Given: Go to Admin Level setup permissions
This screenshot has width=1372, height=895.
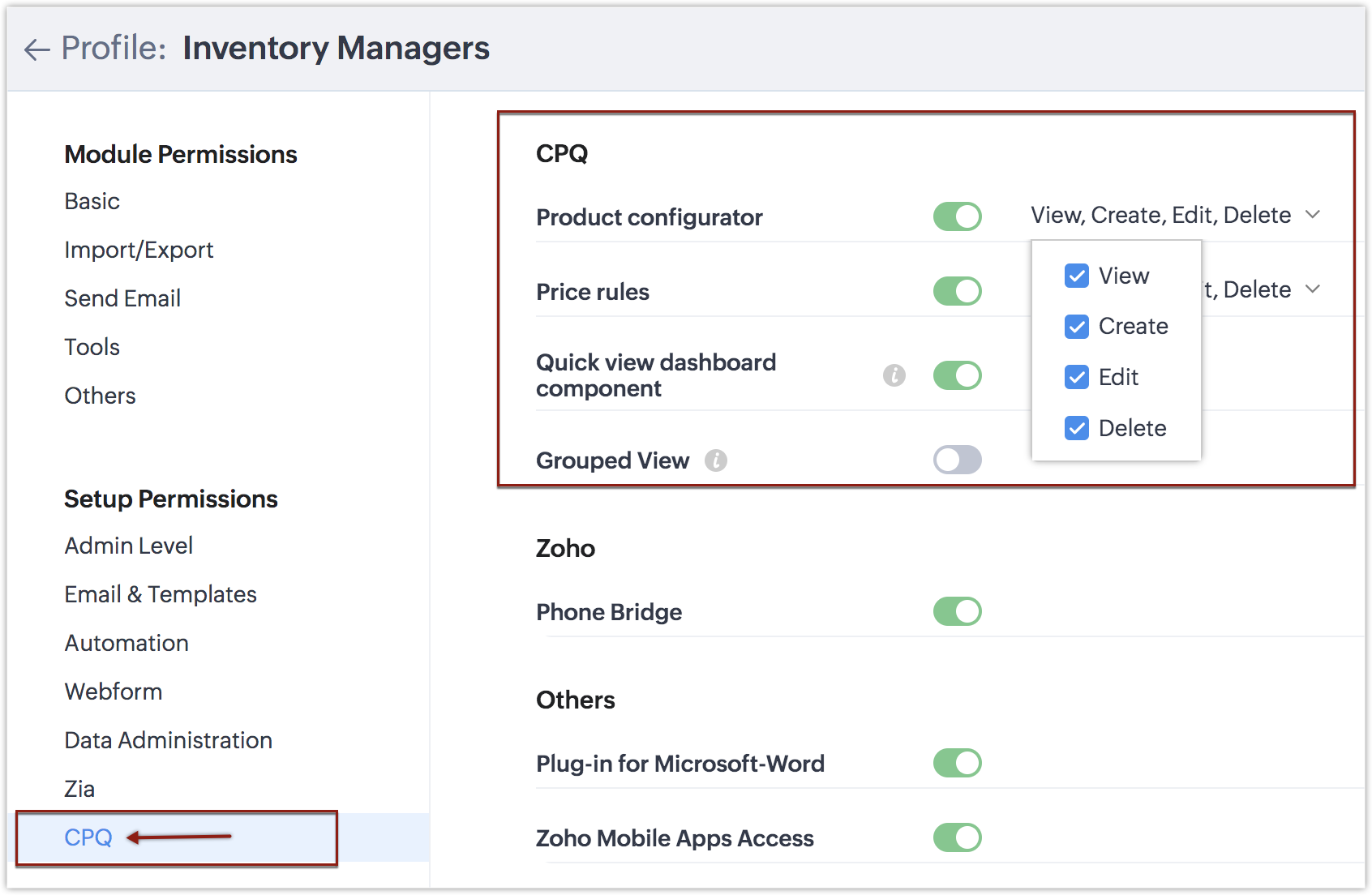Looking at the screenshot, I should 128,546.
